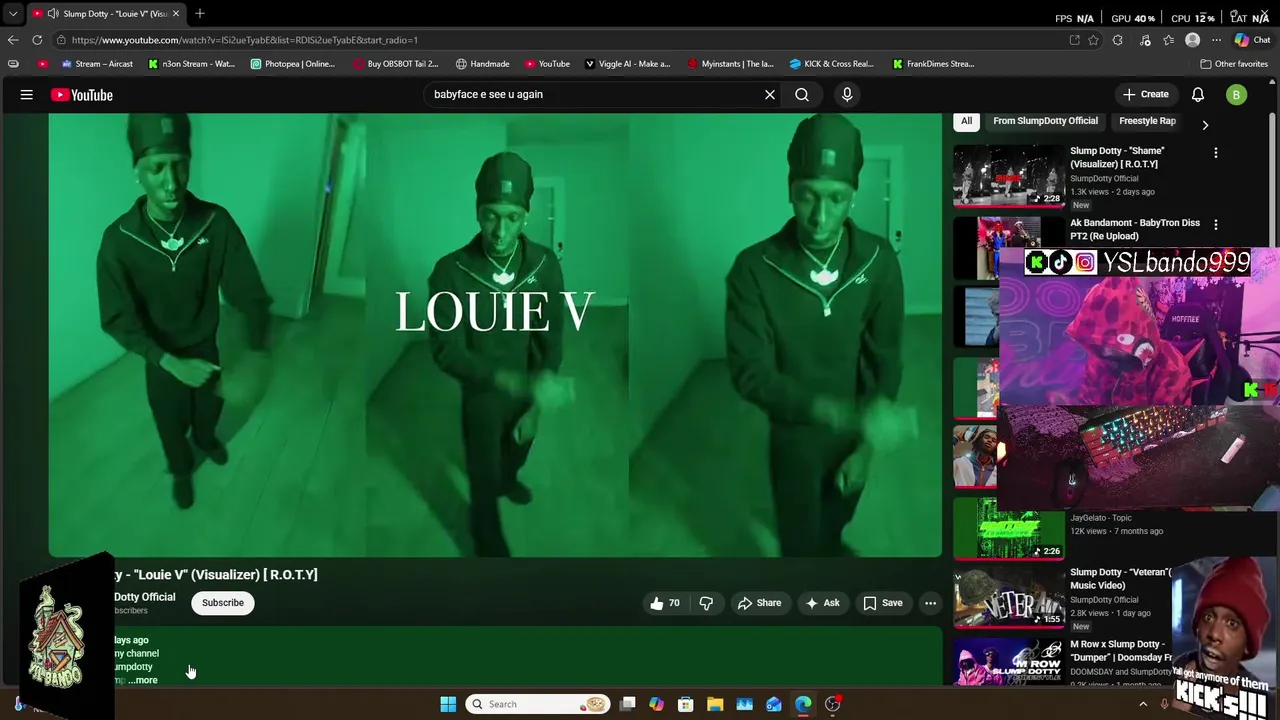Select the Freestyle Rap chip

point(1147,121)
